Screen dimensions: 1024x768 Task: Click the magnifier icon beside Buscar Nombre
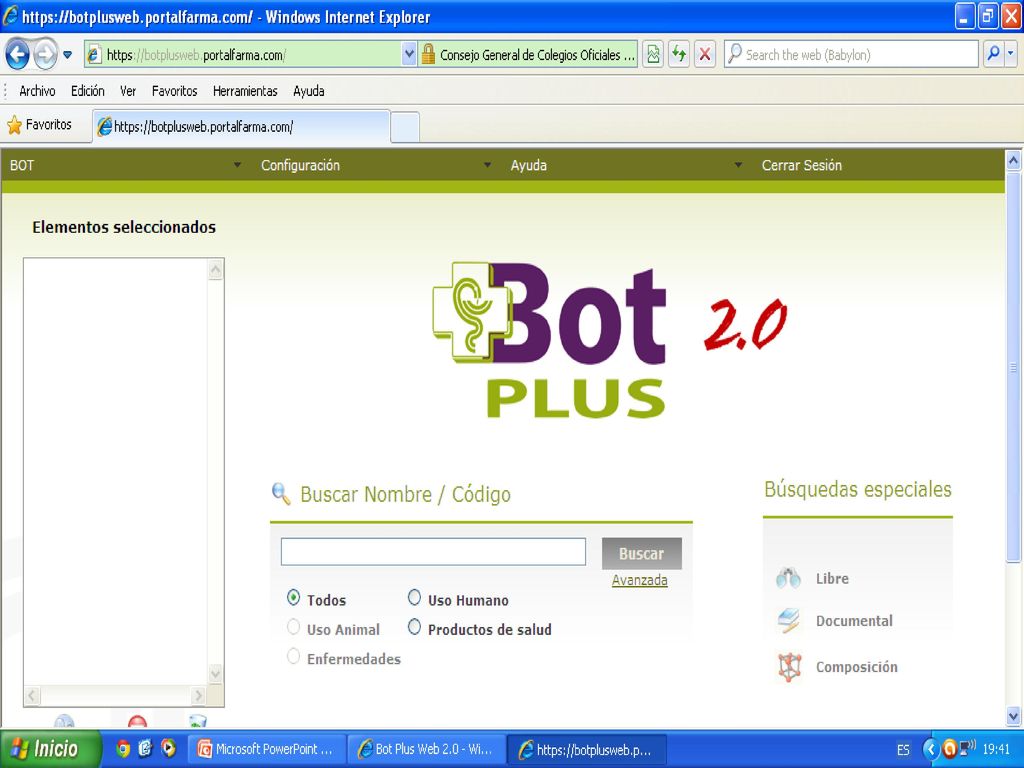point(281,494)
